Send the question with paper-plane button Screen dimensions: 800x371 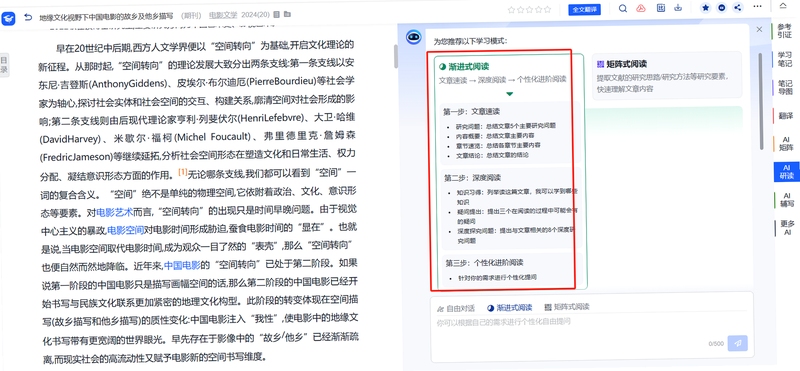738,343
